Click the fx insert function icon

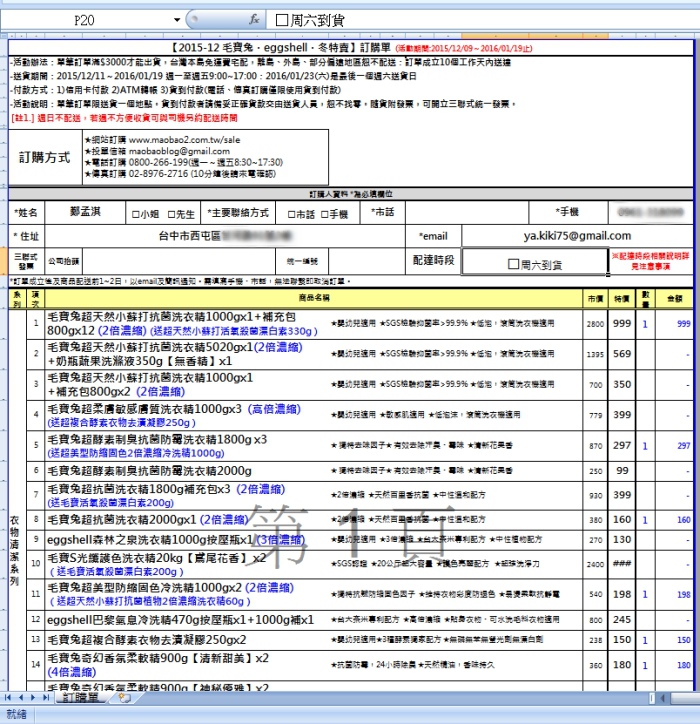tap(254, 19)
